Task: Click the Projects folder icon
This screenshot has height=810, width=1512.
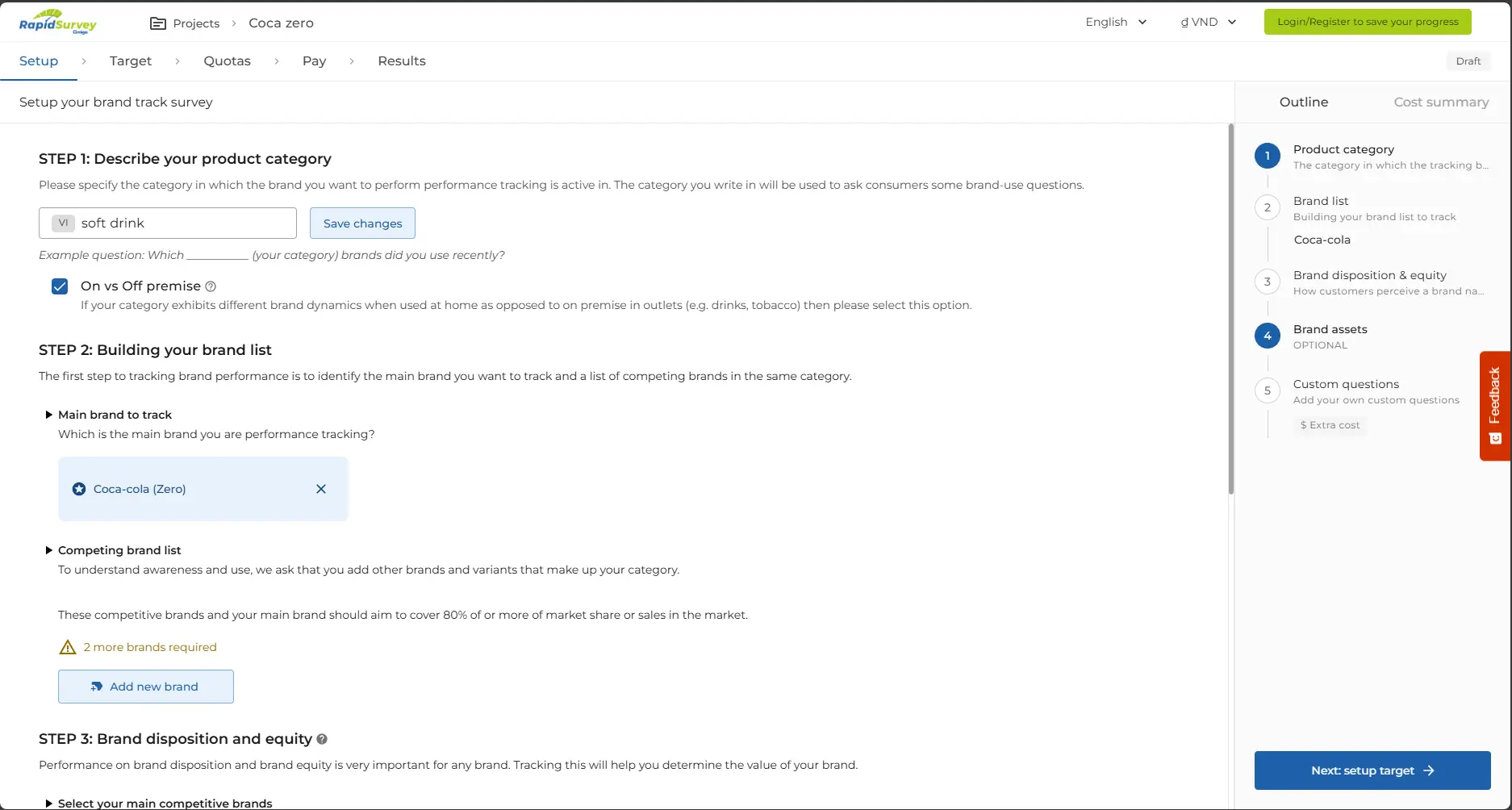Action: [x=158, y=23]
